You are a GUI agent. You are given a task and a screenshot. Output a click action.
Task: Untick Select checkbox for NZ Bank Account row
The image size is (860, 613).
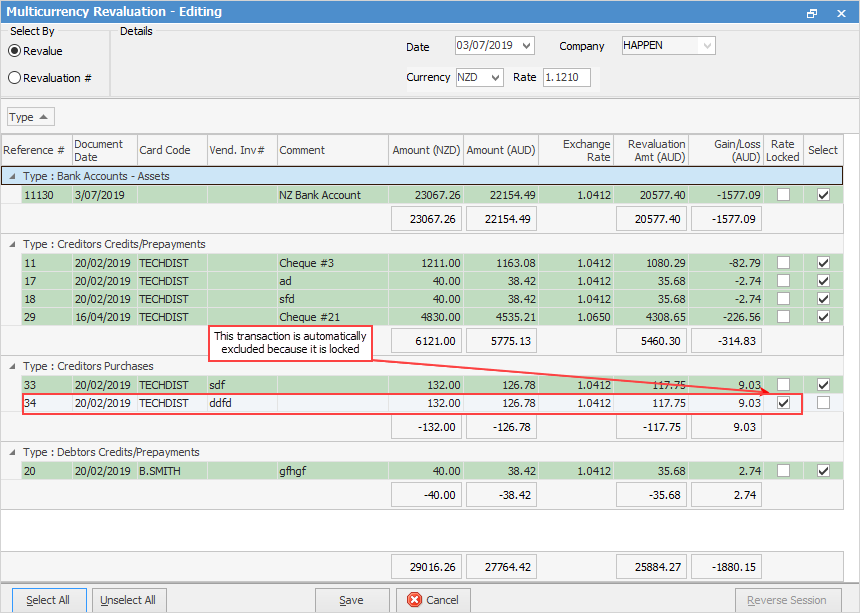[x=823, y=195]
